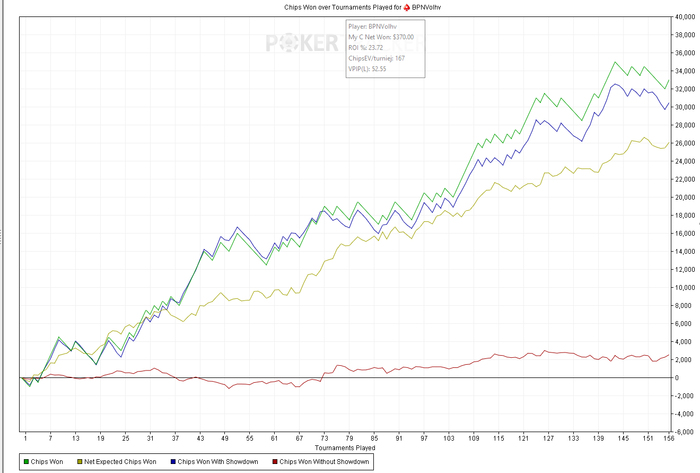Click the 40,000 y-axis value

[685, 17]
